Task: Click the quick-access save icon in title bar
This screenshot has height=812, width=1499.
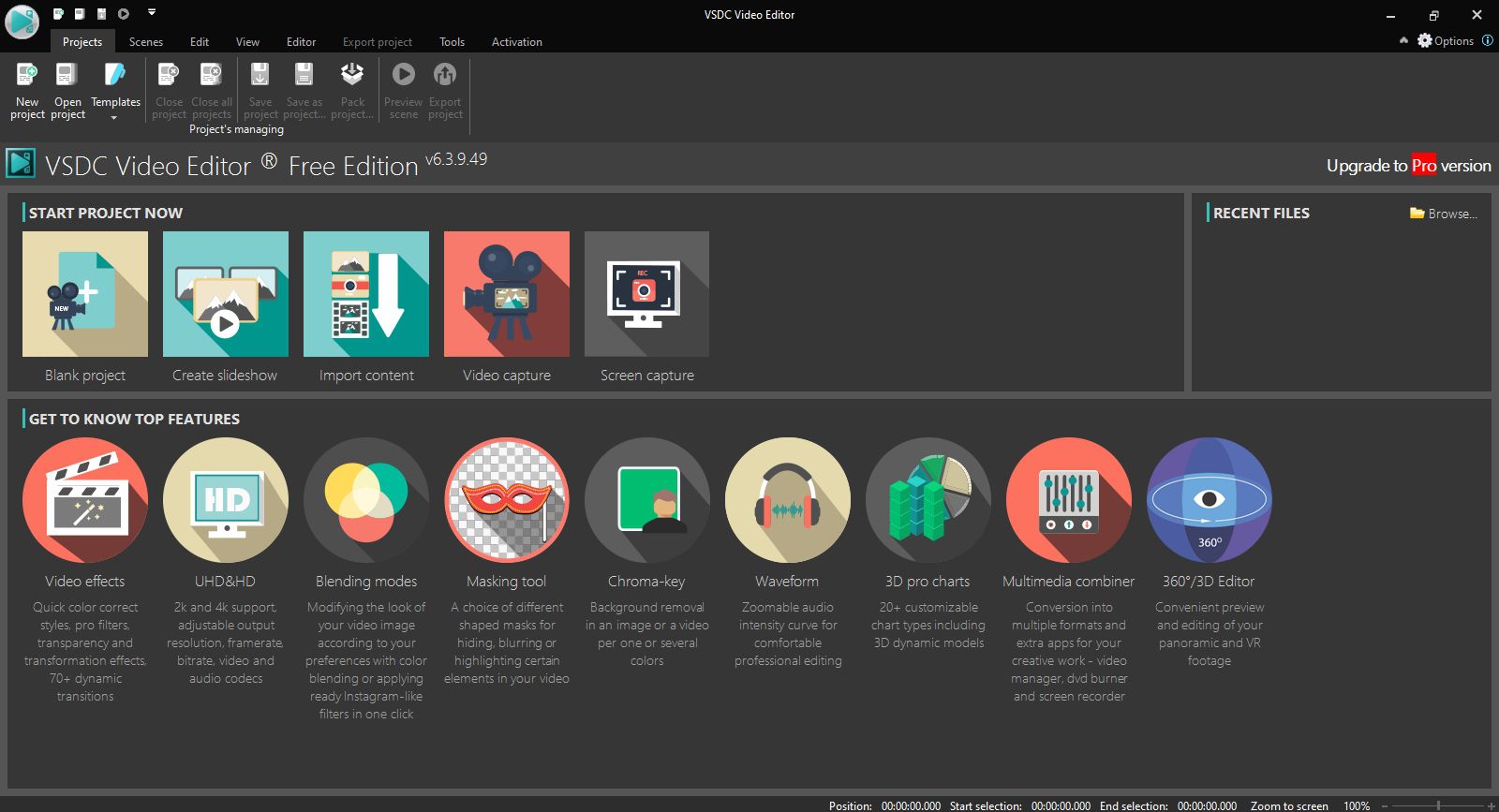Action: tap(101, 14)
